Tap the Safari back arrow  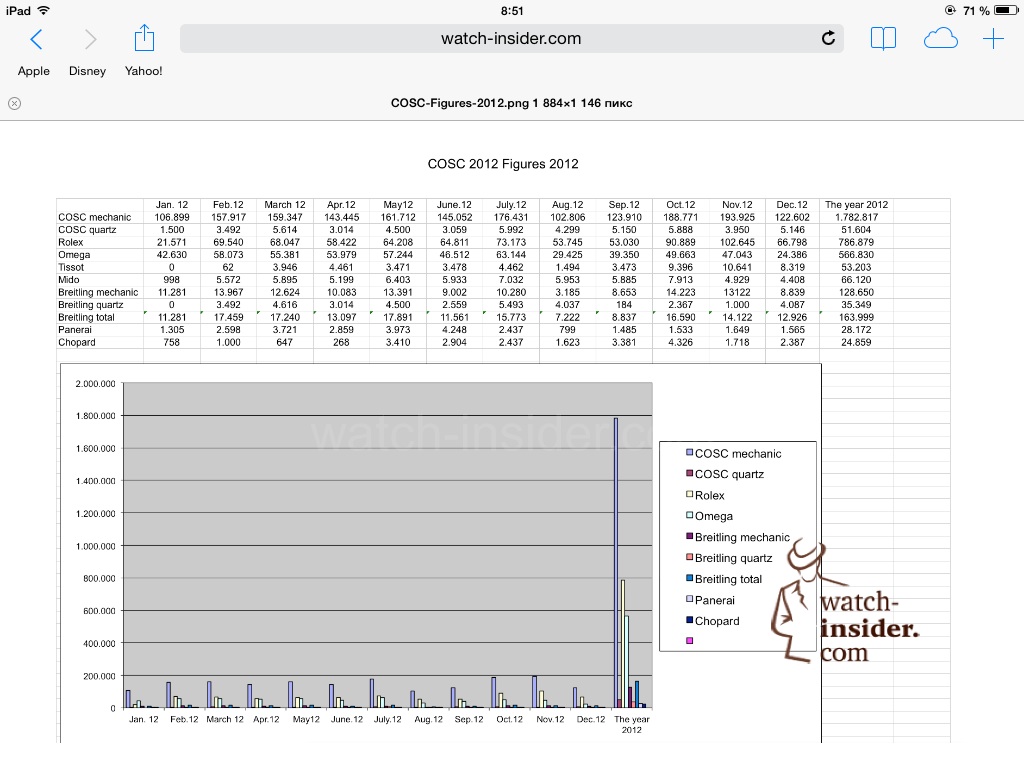tap(36, 39)
